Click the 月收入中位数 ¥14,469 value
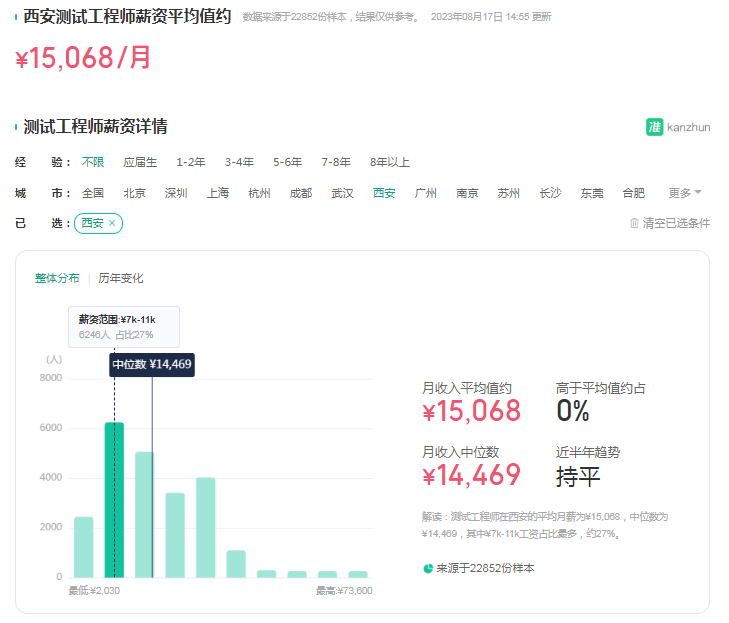This screenshot has height=623, width=729. click(471, 475)
